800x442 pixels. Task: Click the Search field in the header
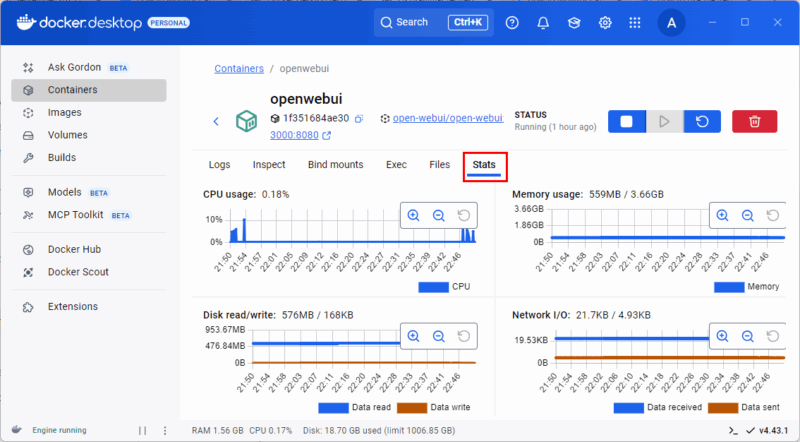coord(434,22)
